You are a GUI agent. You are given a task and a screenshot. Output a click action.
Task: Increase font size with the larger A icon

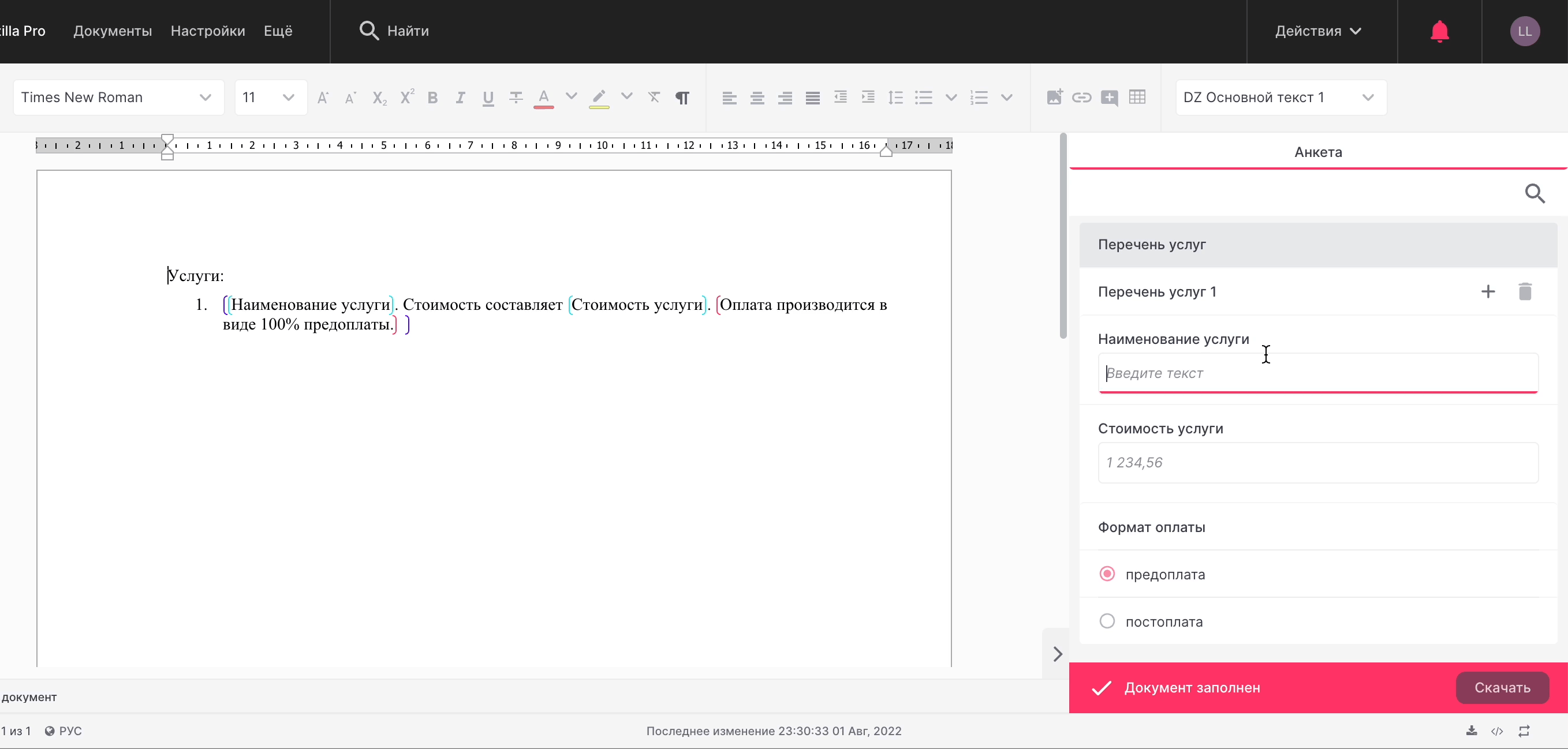pyautogui.click(x=323, y=98)
